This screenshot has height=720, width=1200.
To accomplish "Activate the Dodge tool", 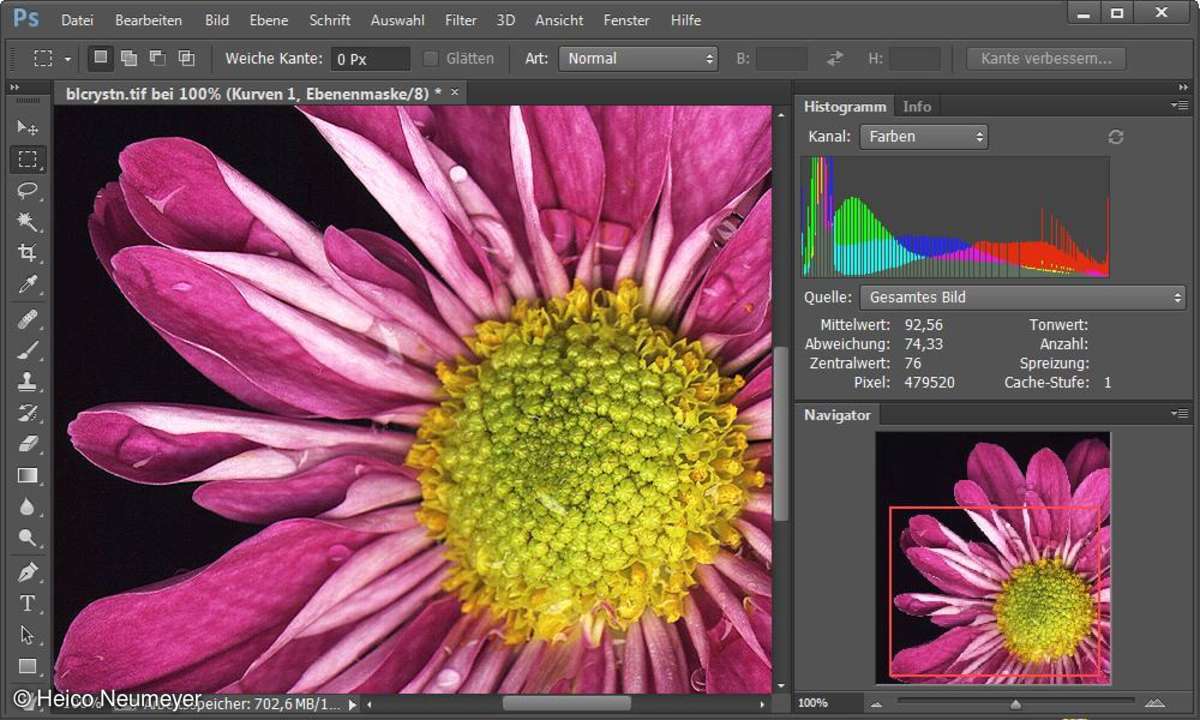I will coord(28,537).
